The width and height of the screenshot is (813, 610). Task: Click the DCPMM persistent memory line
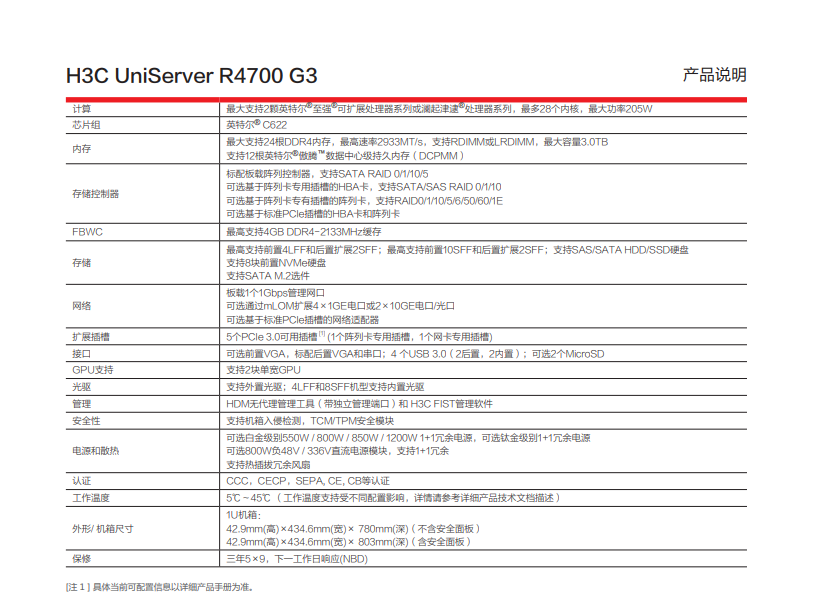[345, 156]
